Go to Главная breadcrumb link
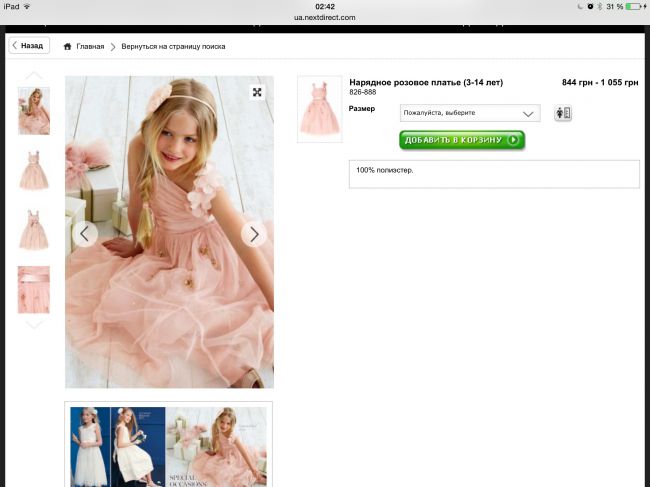The width and height of the screenshot is (650, 487). point(90,46)
